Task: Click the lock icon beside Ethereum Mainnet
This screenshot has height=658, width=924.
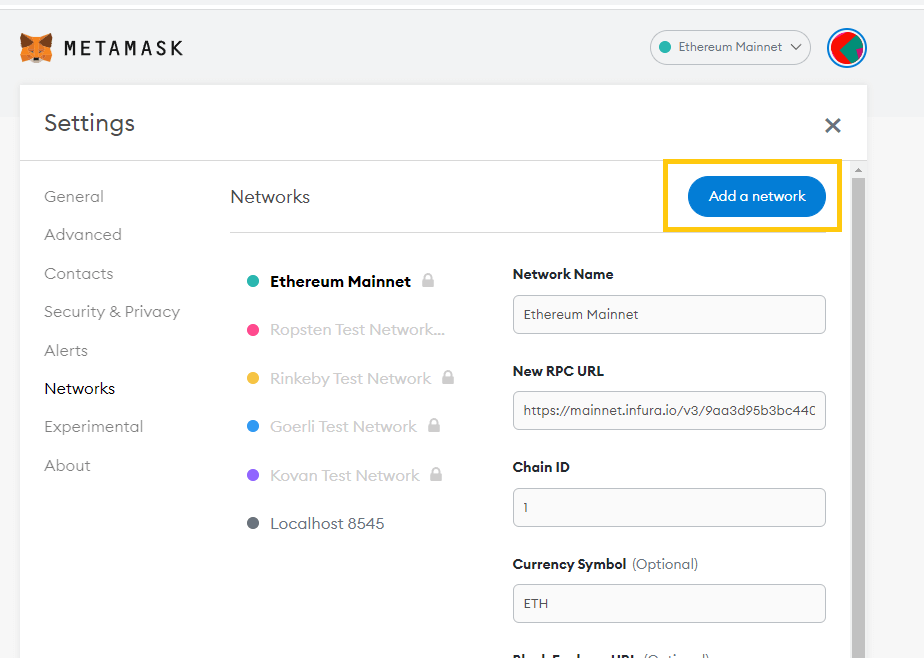Action: click(x=428, y=280)
